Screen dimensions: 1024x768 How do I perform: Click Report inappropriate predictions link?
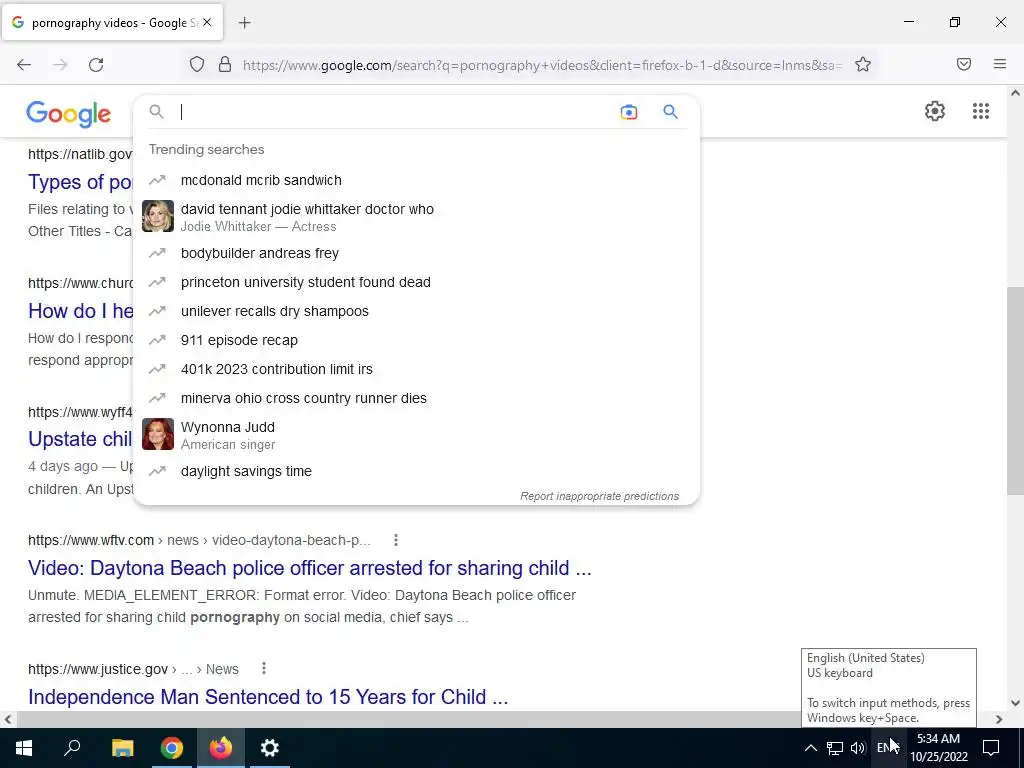pyautogui.click(x=600, y=496)
